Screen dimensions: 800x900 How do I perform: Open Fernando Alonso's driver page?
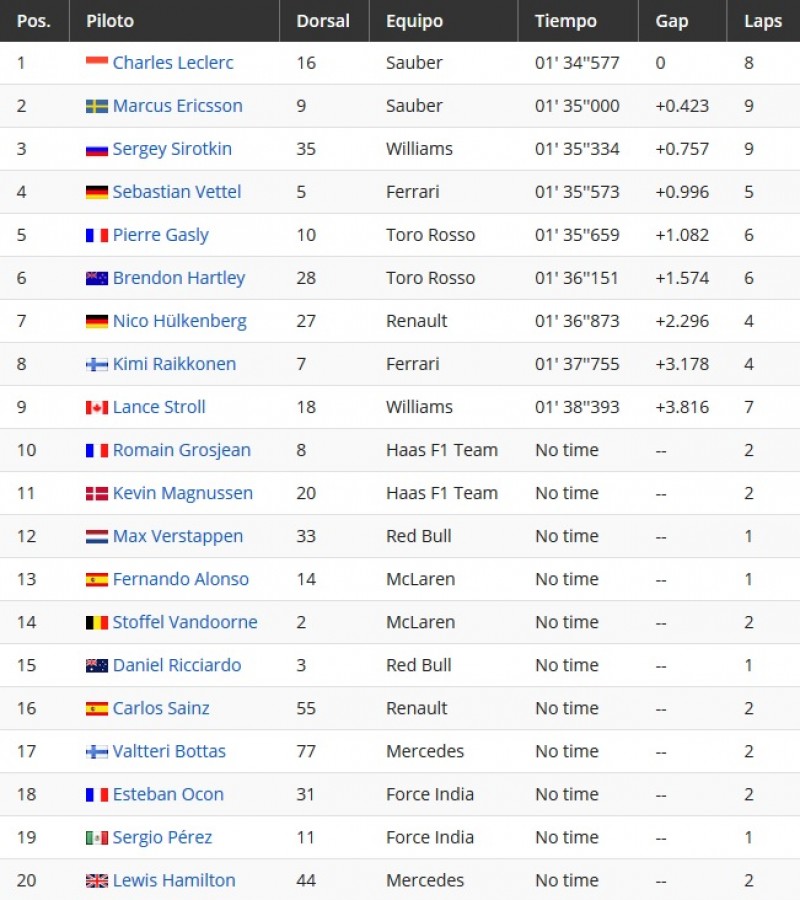pos(181,579)
